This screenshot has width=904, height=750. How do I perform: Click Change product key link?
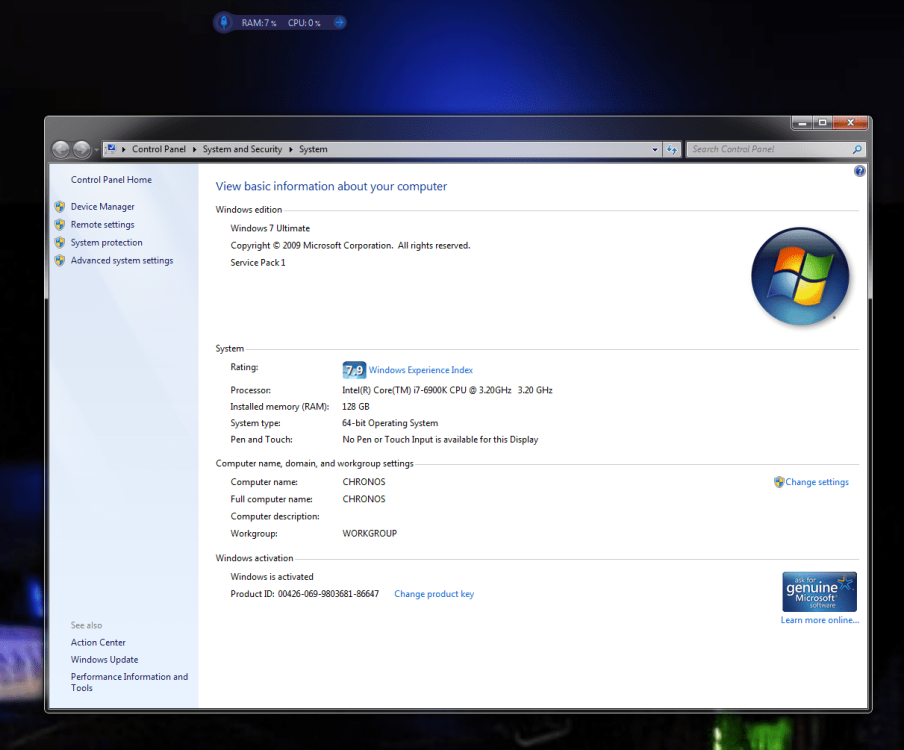(434, 594)
